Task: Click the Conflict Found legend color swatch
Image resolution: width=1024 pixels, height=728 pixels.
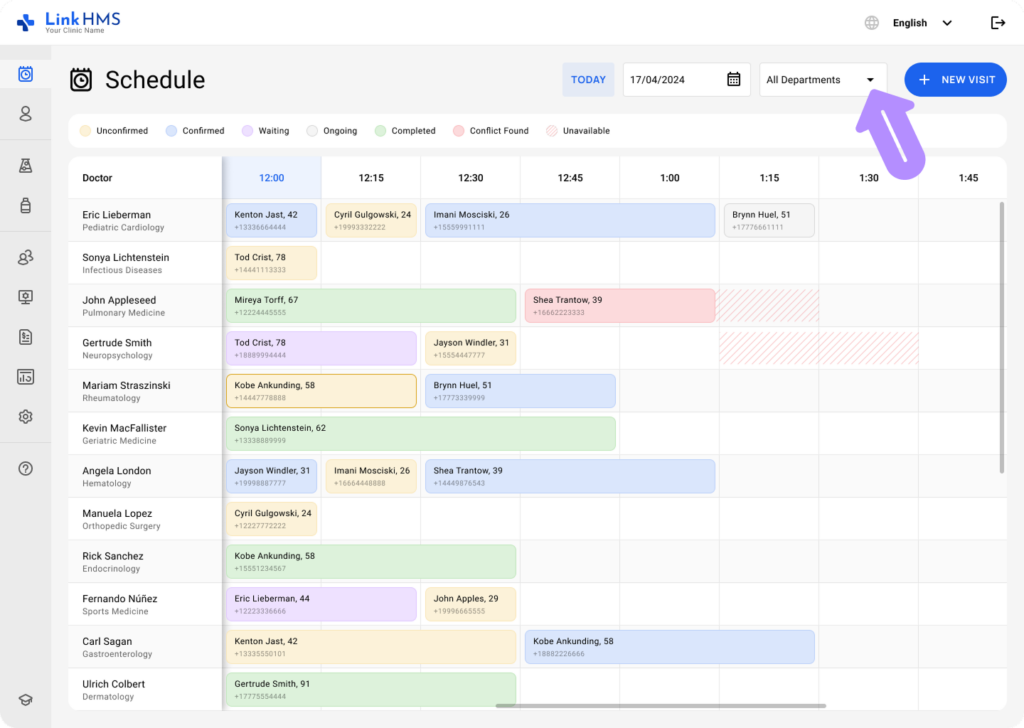Action: pos(458,131)
